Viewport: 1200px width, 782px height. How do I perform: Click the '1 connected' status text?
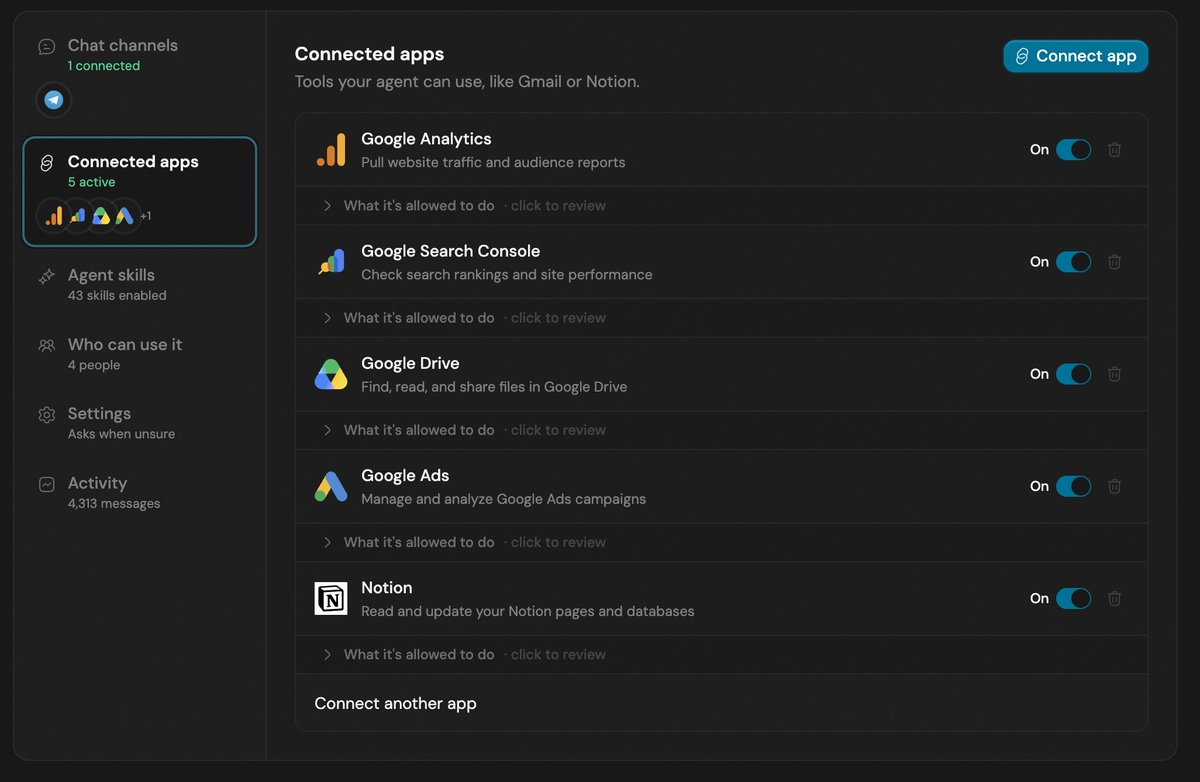click(104, 66)
